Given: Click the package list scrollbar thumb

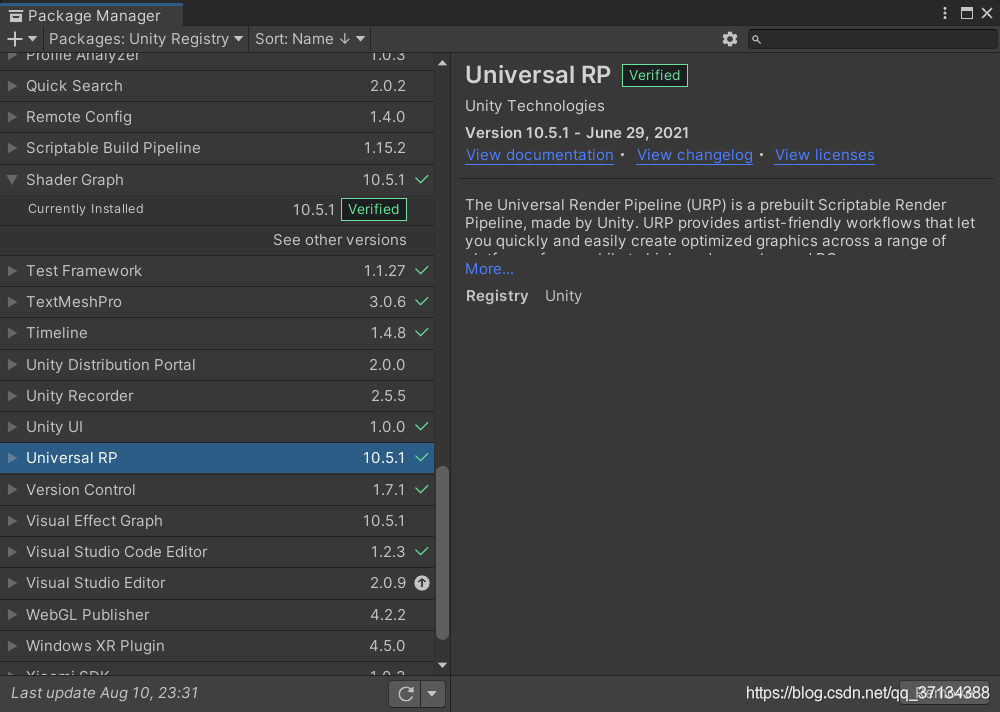Looking at the screenshot, I should click(442, 553).
